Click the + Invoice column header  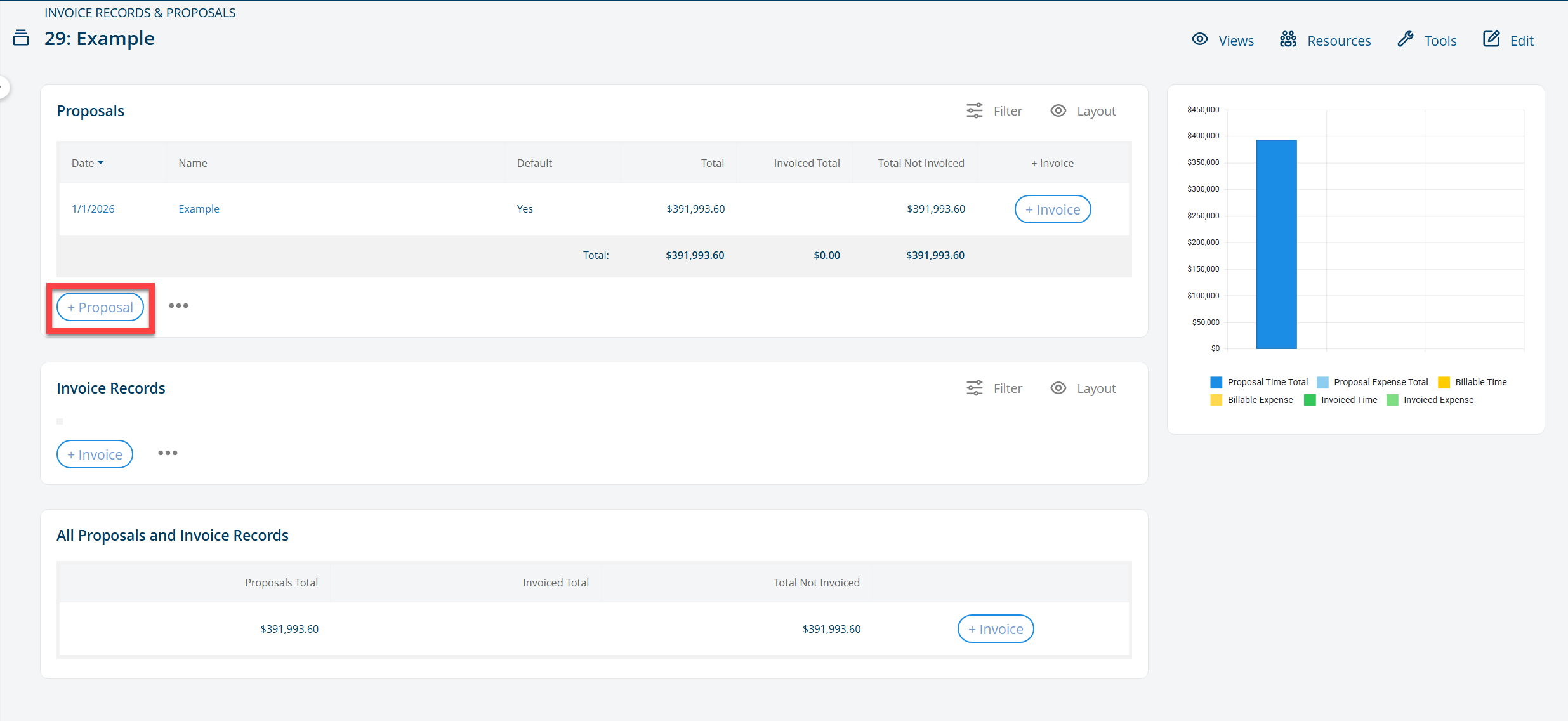1052,163
